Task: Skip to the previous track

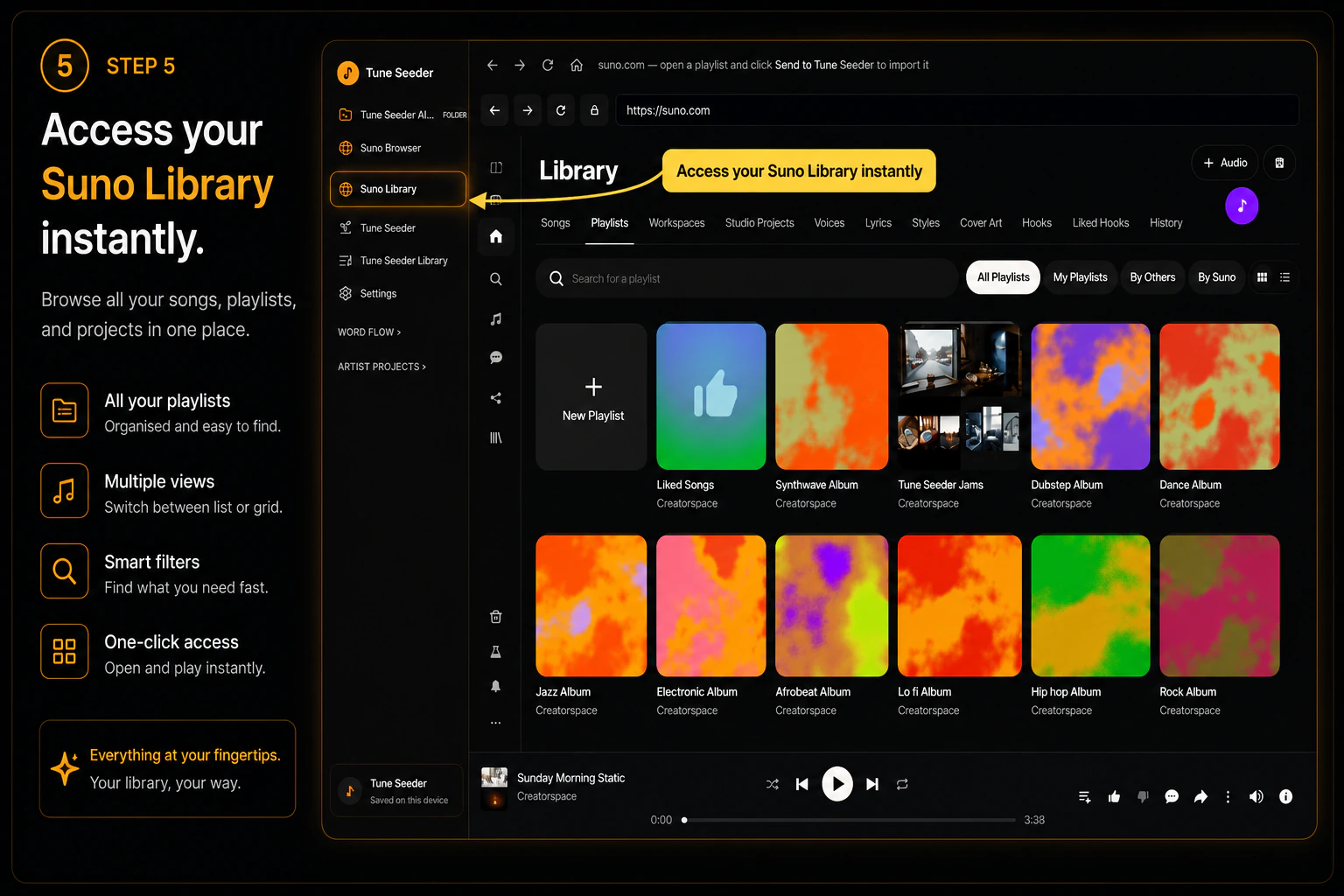Action: tap(802, 784)
